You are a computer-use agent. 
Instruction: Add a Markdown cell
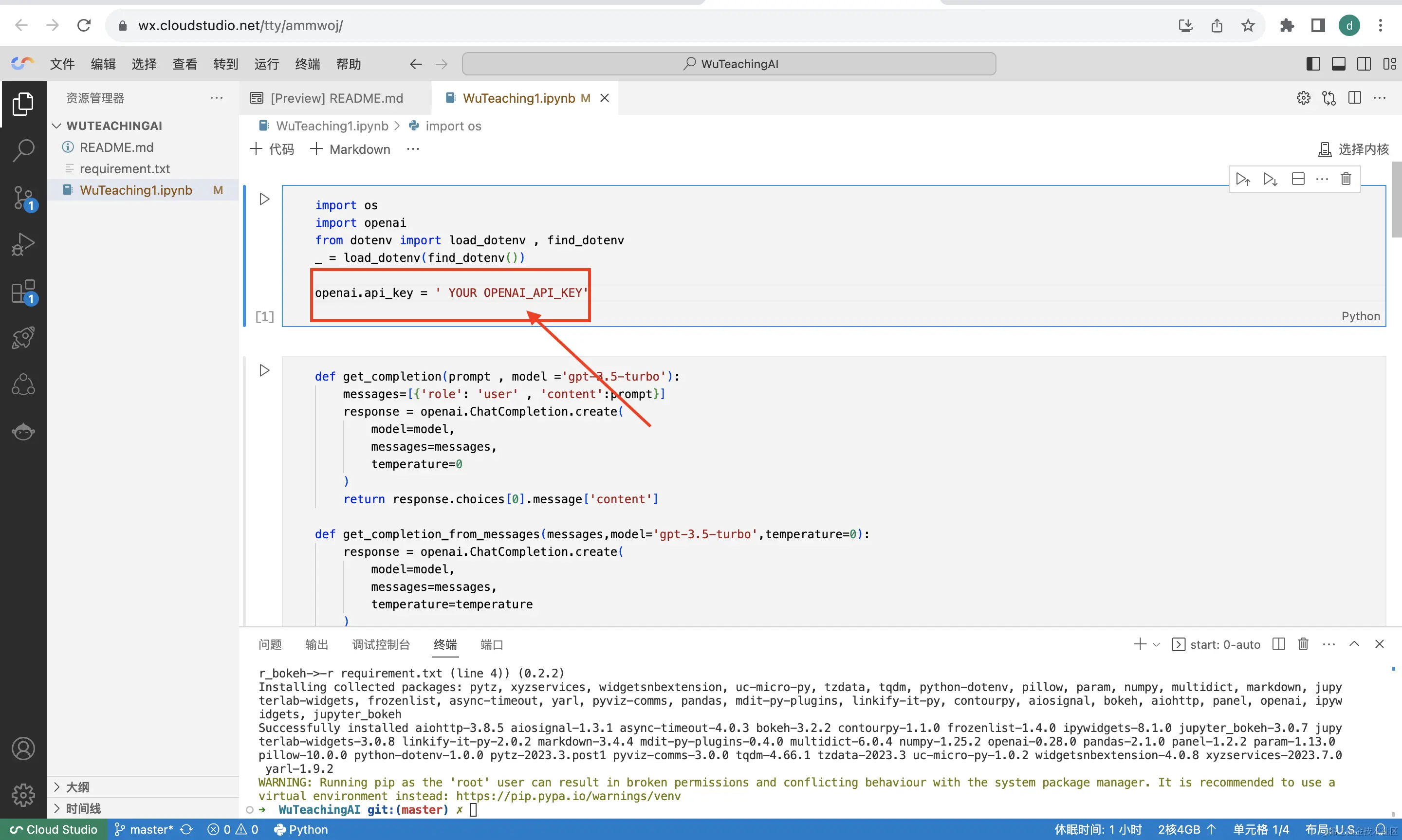(350, 149)
